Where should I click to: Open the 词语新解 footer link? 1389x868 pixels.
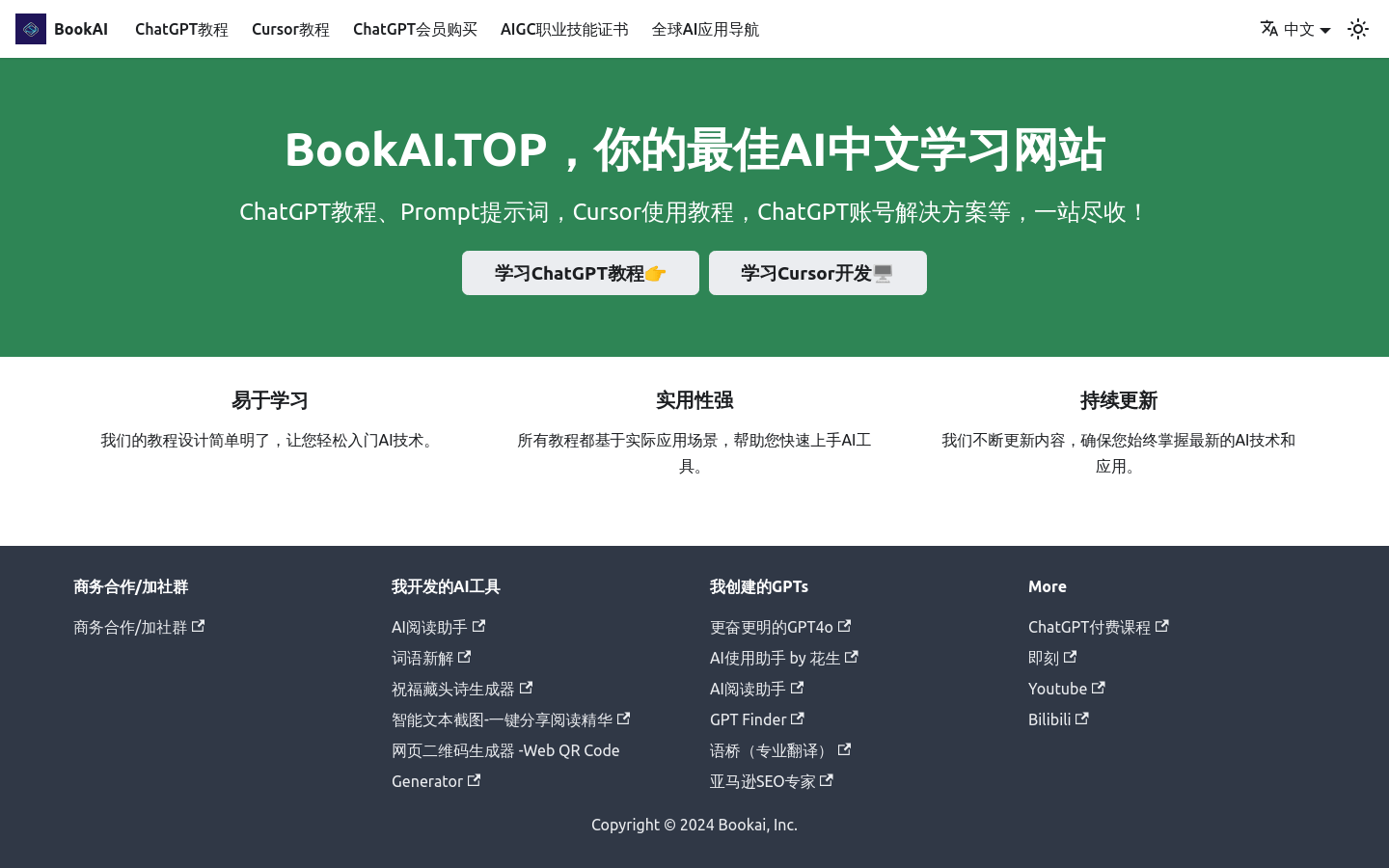[x=431, y=658]
